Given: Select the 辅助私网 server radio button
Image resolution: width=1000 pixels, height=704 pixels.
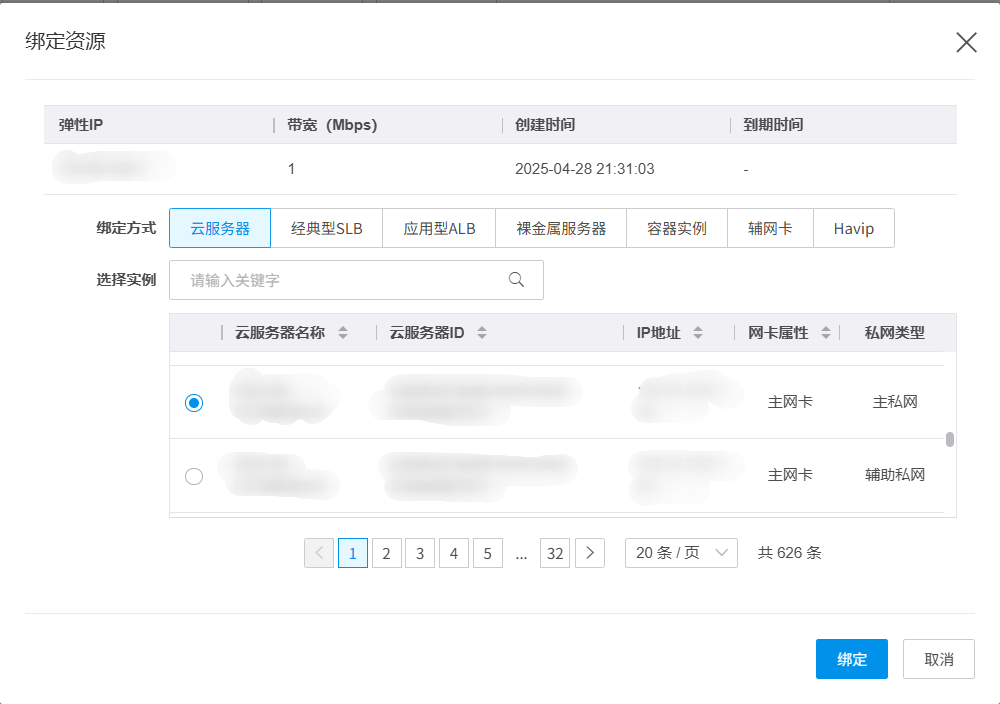Looking at the screenshot, I should [194, 476].
